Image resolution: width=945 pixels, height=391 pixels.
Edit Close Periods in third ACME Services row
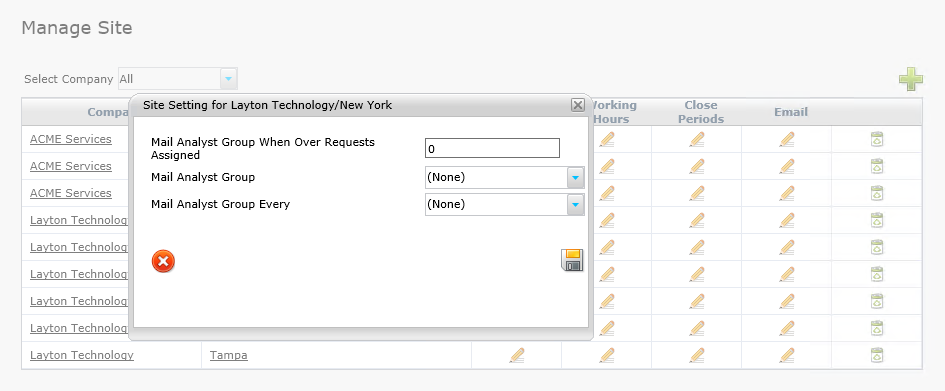697,193
